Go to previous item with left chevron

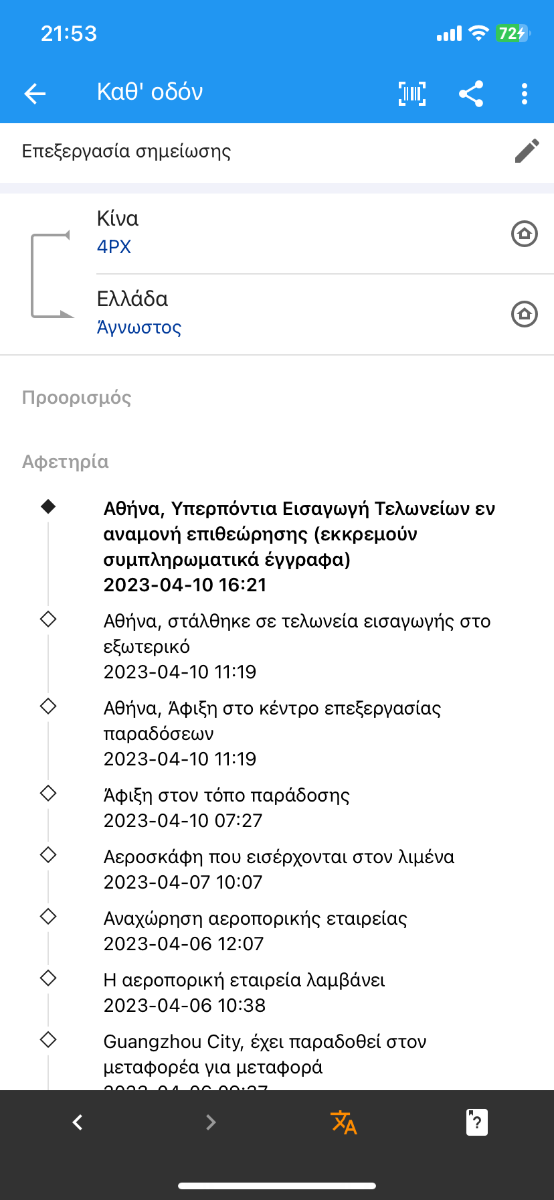(78, 1122)
